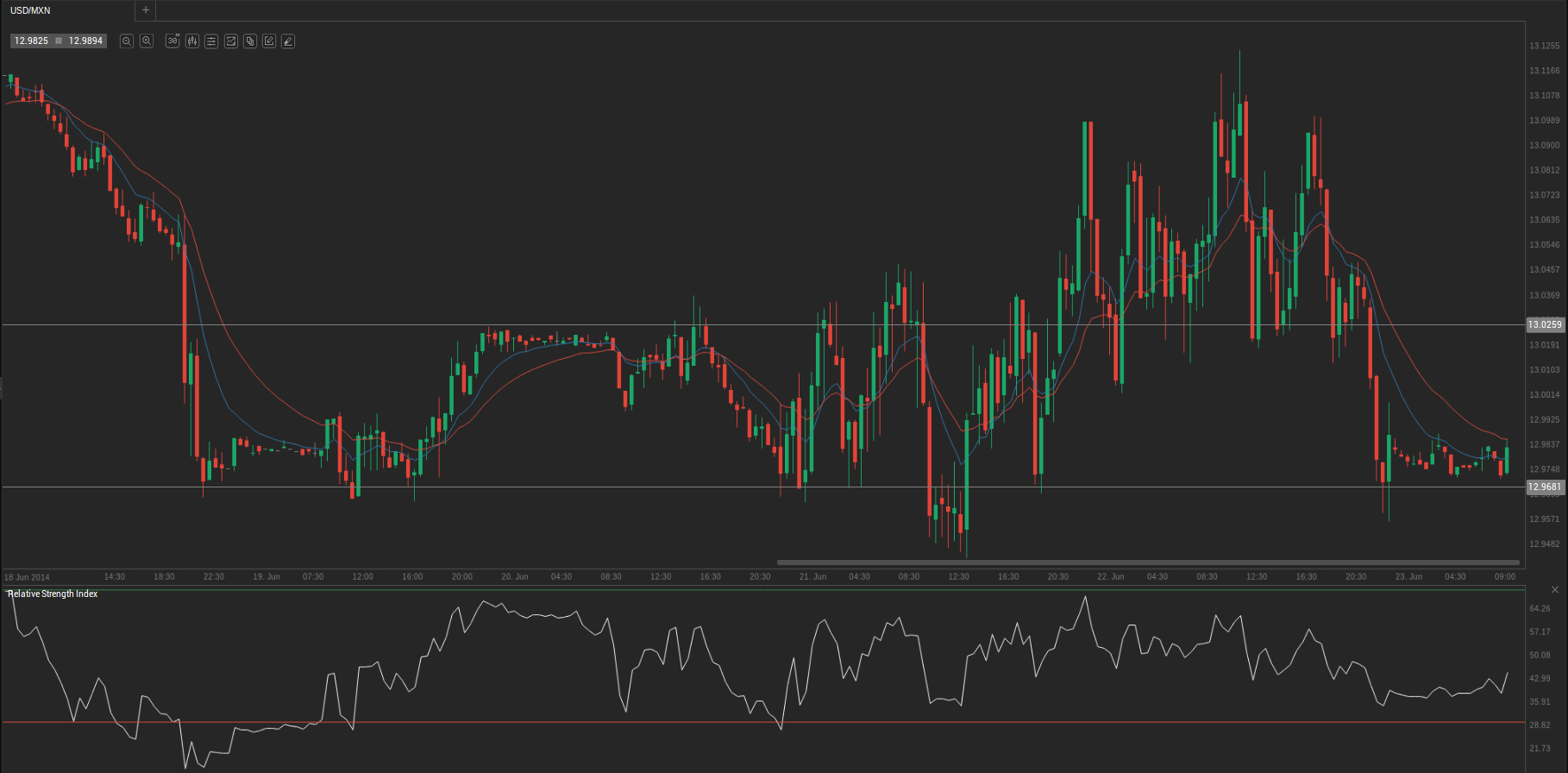Select the 12.9681 price level marker
Viewport: 1568px width, 773px height.
(x=1545, y=487)
